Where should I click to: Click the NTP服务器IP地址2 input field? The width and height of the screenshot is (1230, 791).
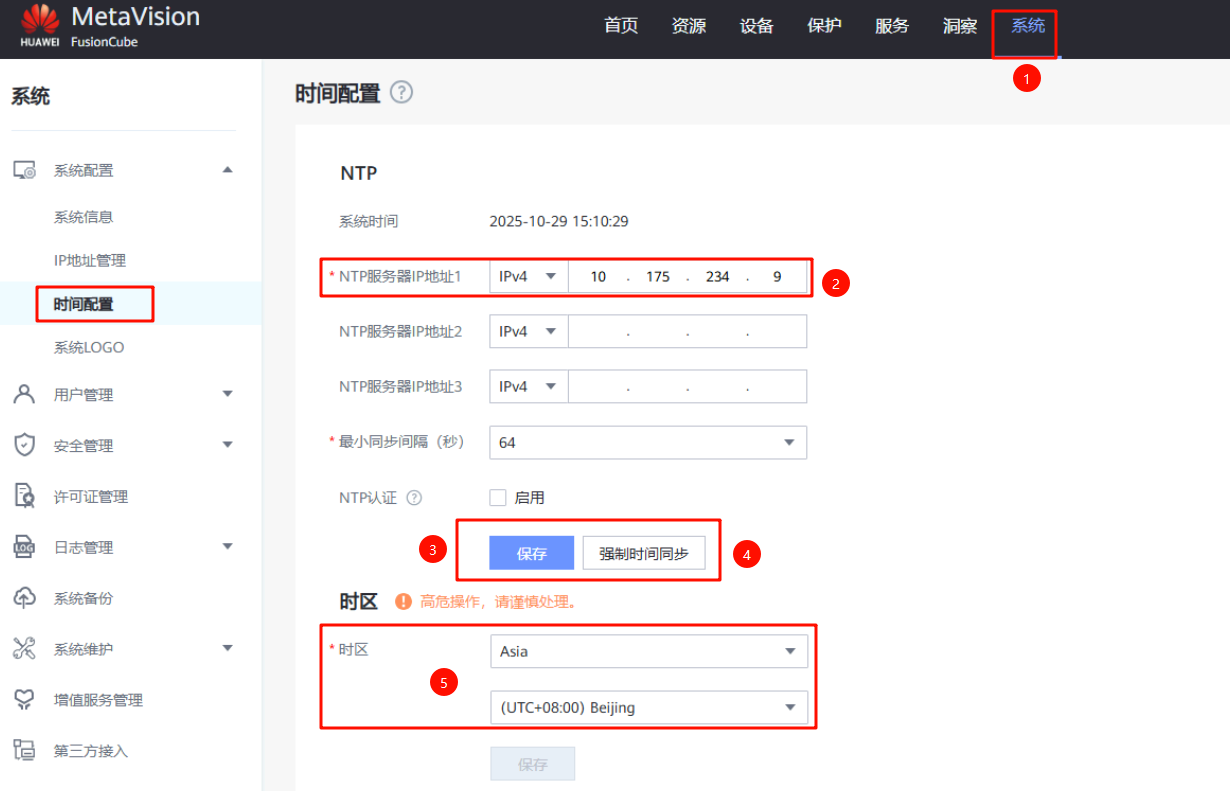click(x=687, y=332)
